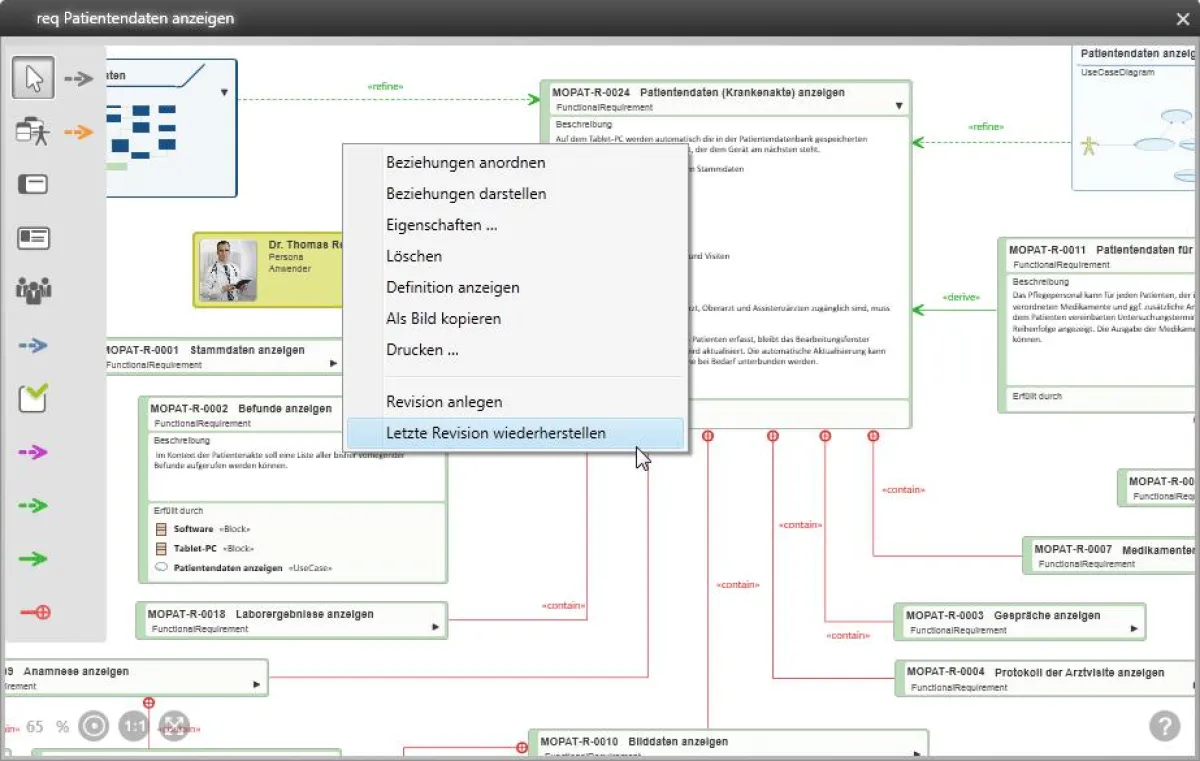Pick the red containment crosshair tool
Viewport: 1200px width, 761px height.
coord(33,612)
